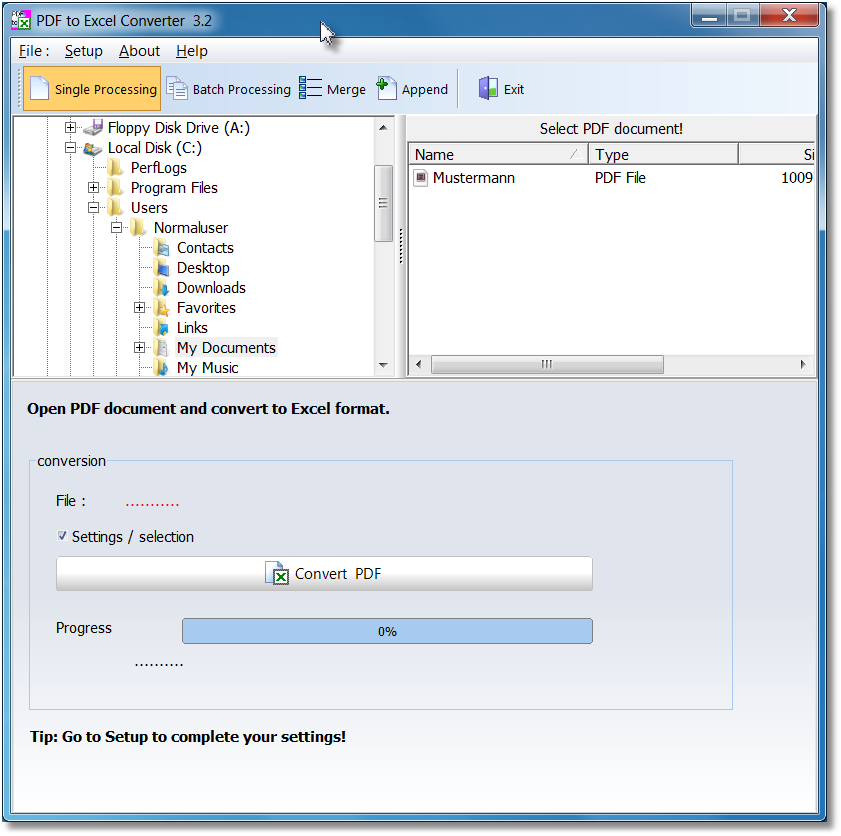Click the Users folder icon
Screen dimensions: 841x836
[x=115, y=208]
